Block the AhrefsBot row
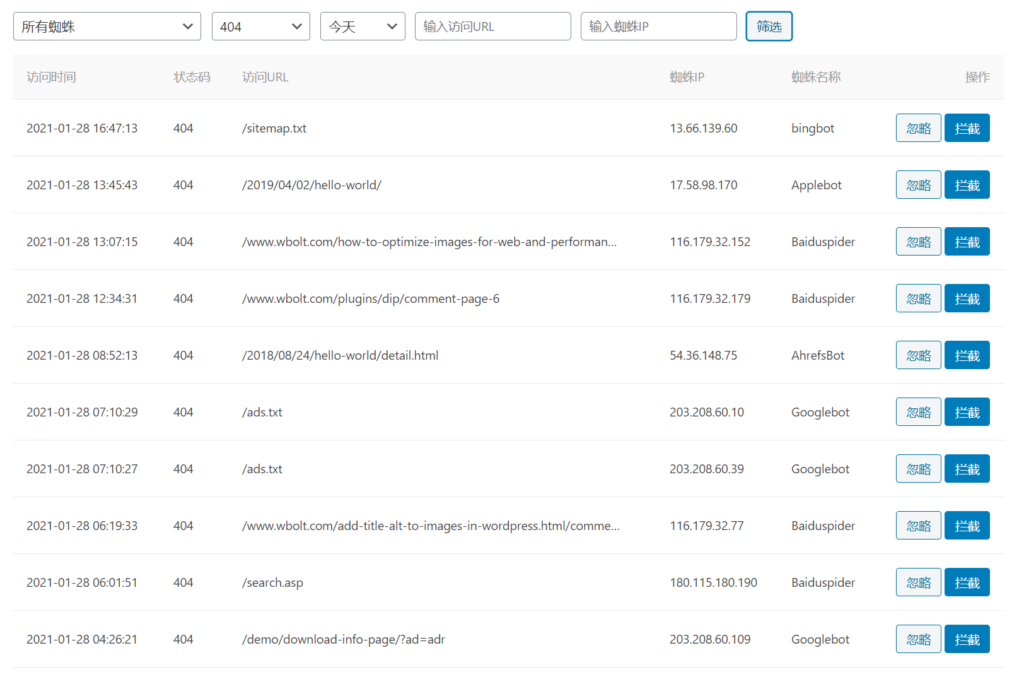Image resolution: width=1024 pixels, height=684 pixels. pos(967,355)
